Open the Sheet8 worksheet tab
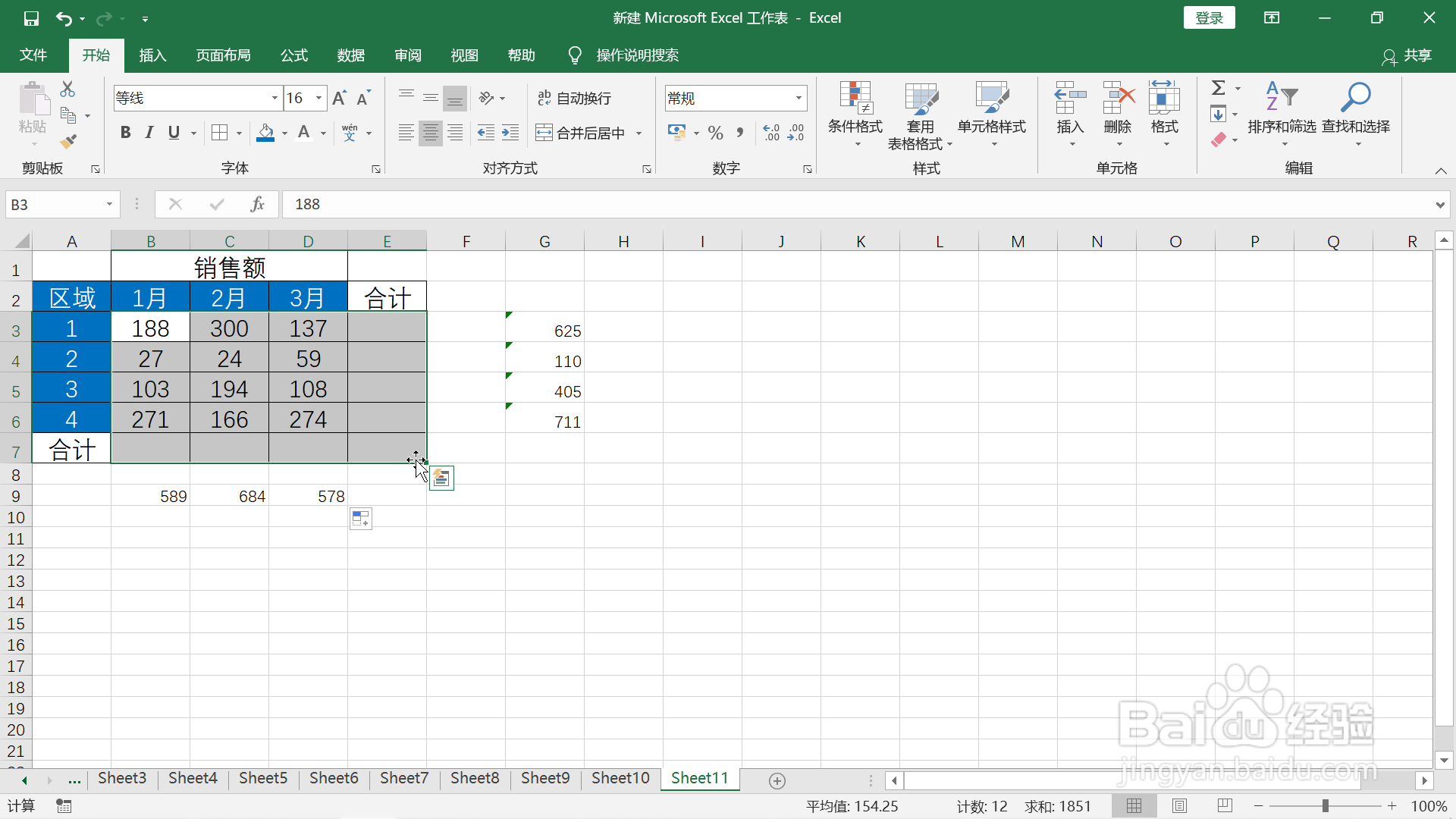The height and width of the screenshot is (819, 1456). coord(475,778)
